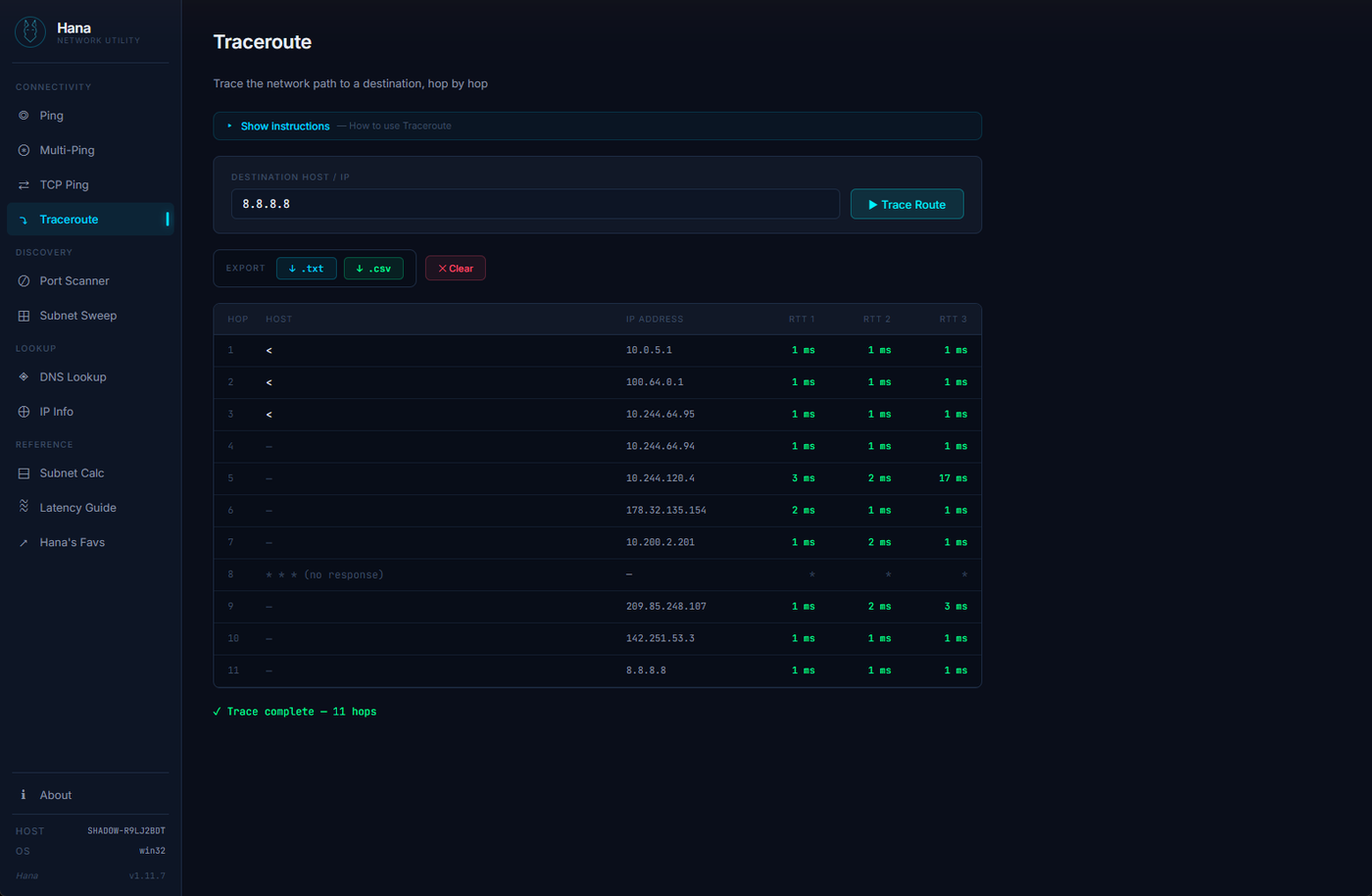Viewport: 1372px width, 896px height.
Task: Click the version number v1.11.7
Action: click(x=147, y=875)
